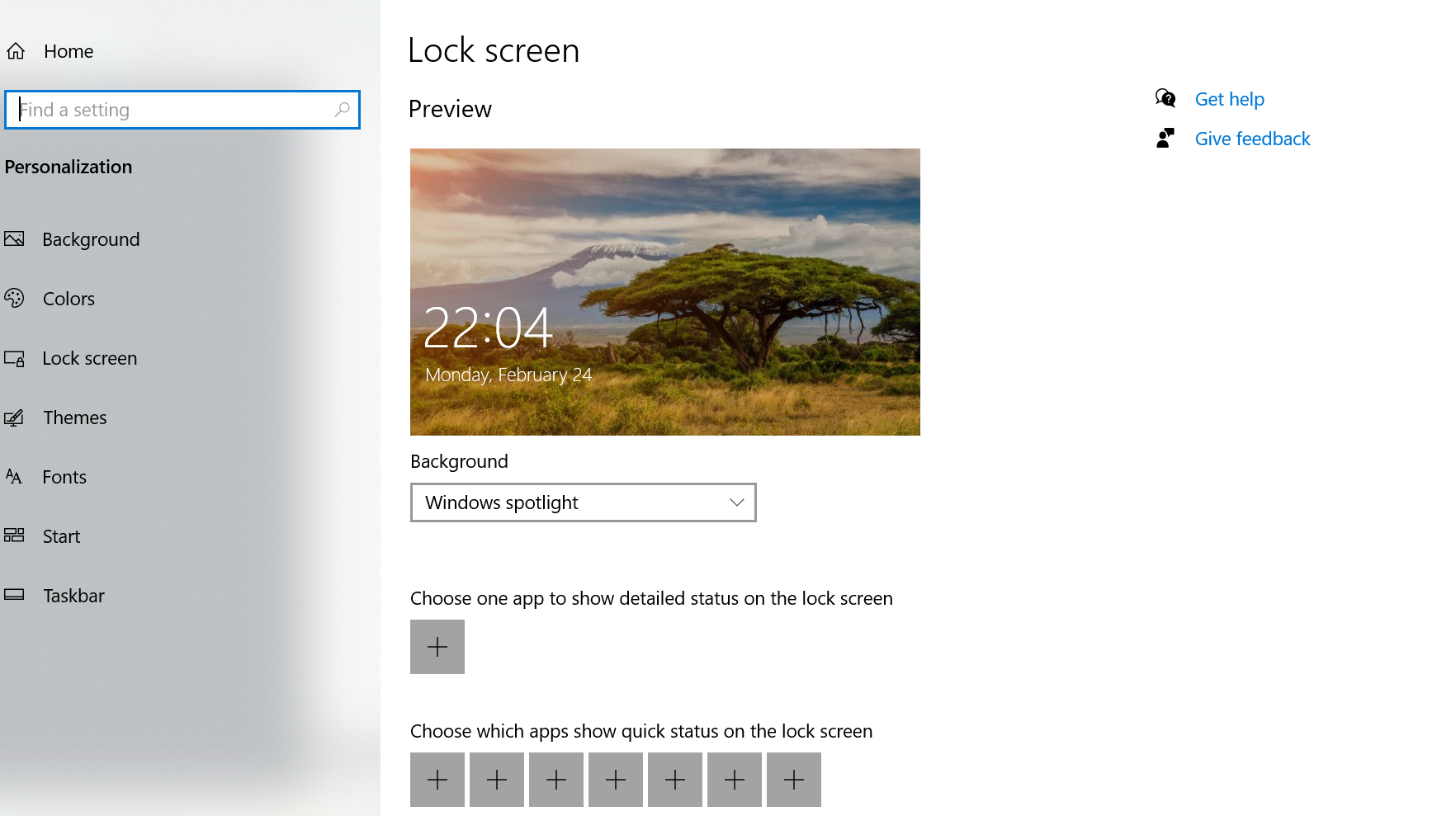Screen dimensions: 1456x816
Task: Go to Taskbar settings
Action: (x=73, y=596)
